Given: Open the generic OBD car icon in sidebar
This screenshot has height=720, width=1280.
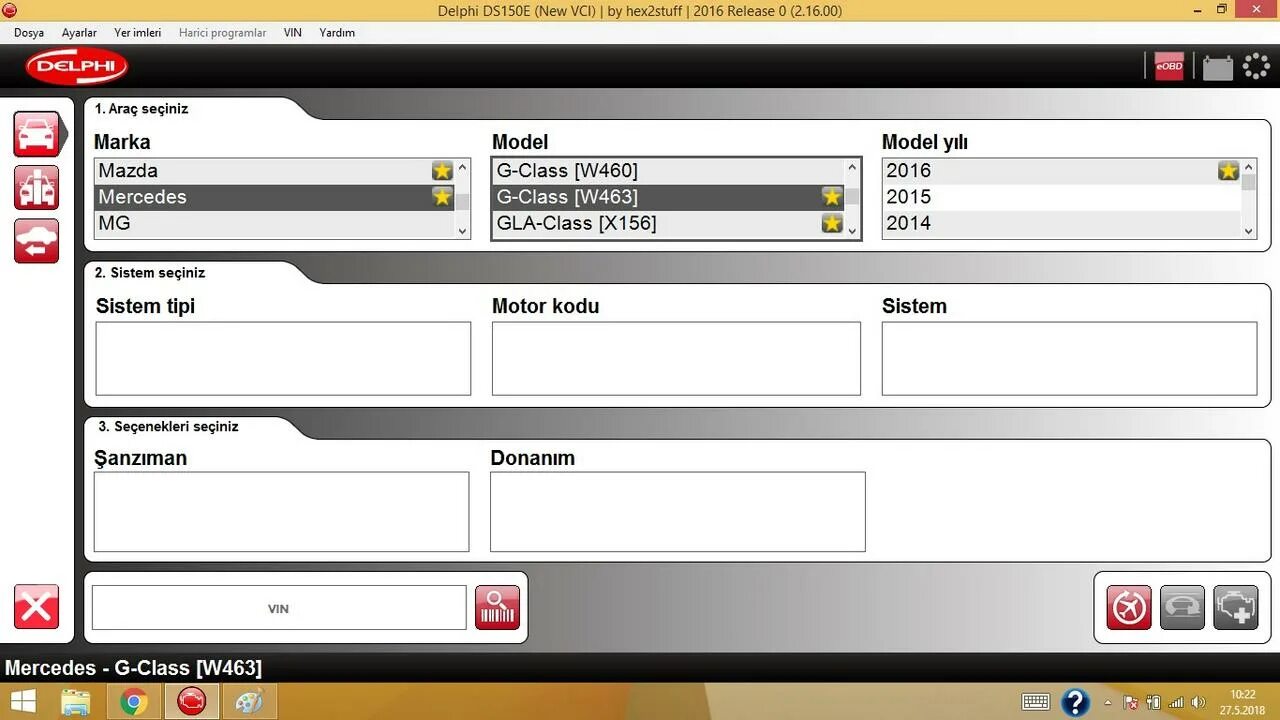Looking at the screenshot, I should [36, 241].
